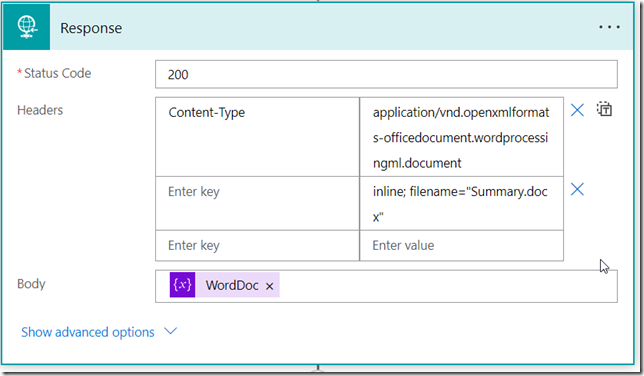Edit the Status Code field with 200

(386, 74)
